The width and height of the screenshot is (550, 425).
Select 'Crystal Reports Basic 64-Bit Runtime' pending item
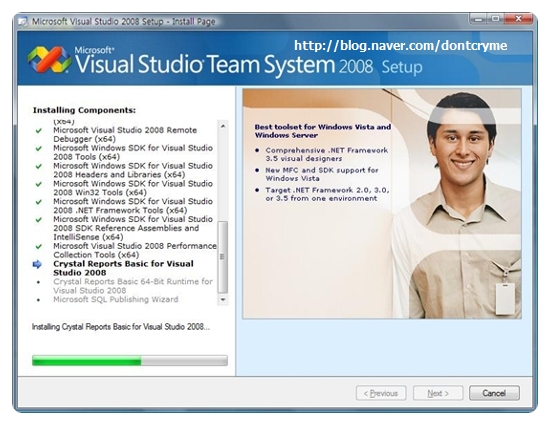coord(133,286)
